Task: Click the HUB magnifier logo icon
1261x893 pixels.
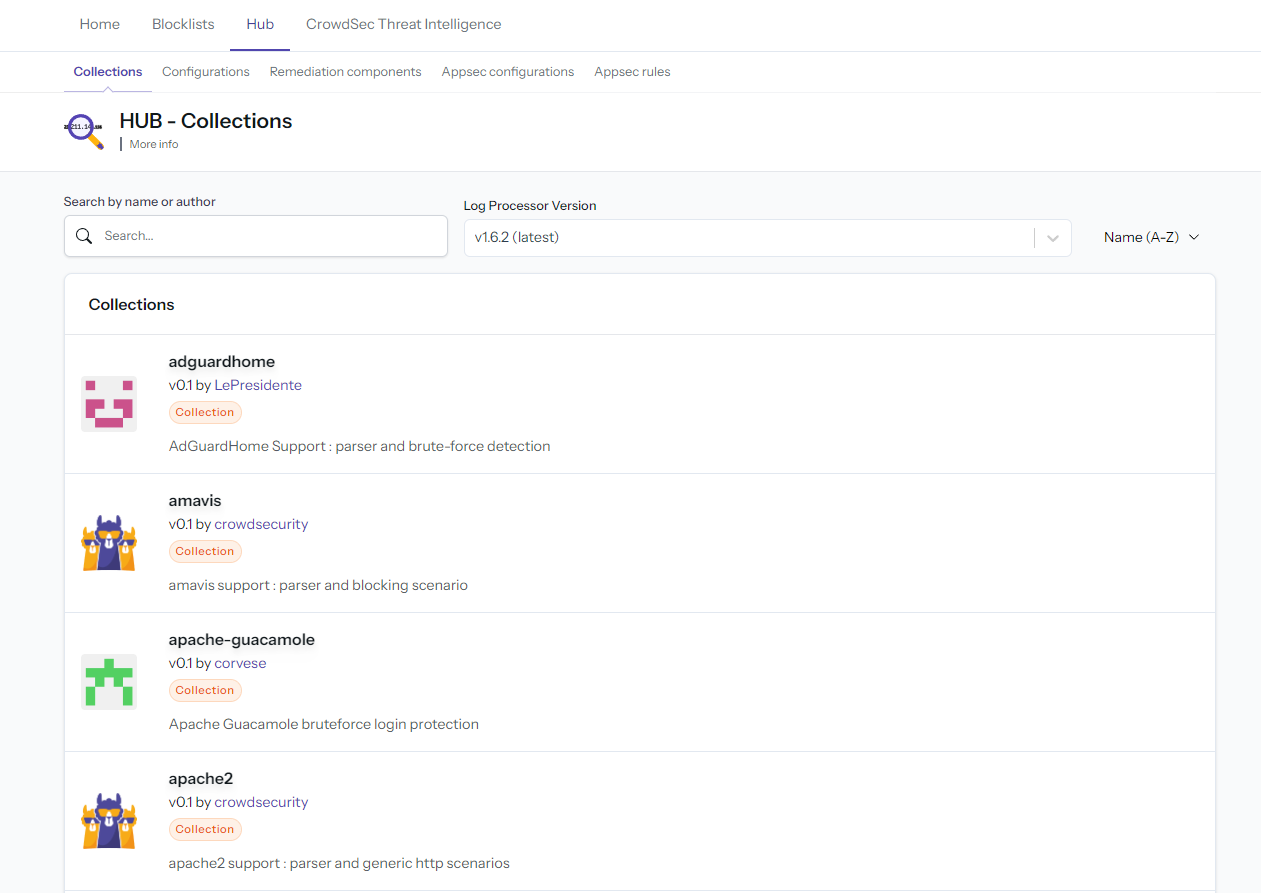Action: [x=84, y=131]
